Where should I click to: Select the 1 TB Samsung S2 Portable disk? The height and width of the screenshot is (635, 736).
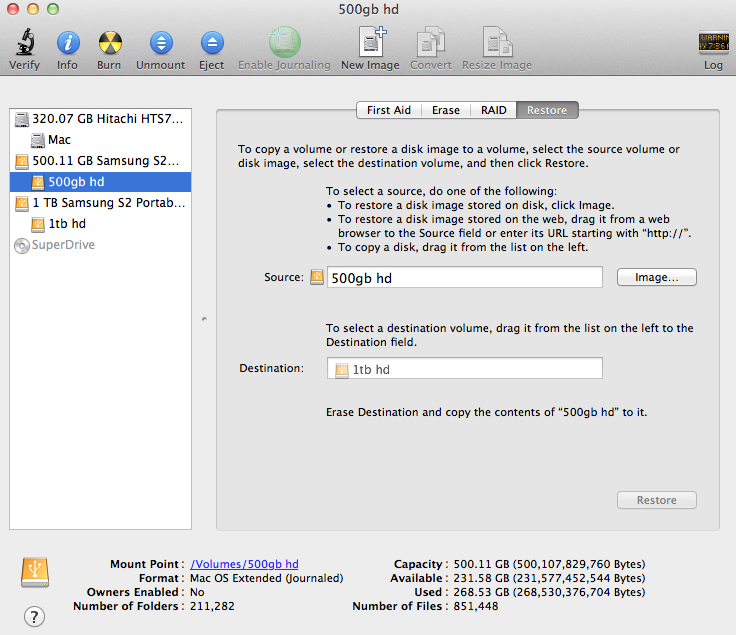pyautogui.click(x=100, y=203)
